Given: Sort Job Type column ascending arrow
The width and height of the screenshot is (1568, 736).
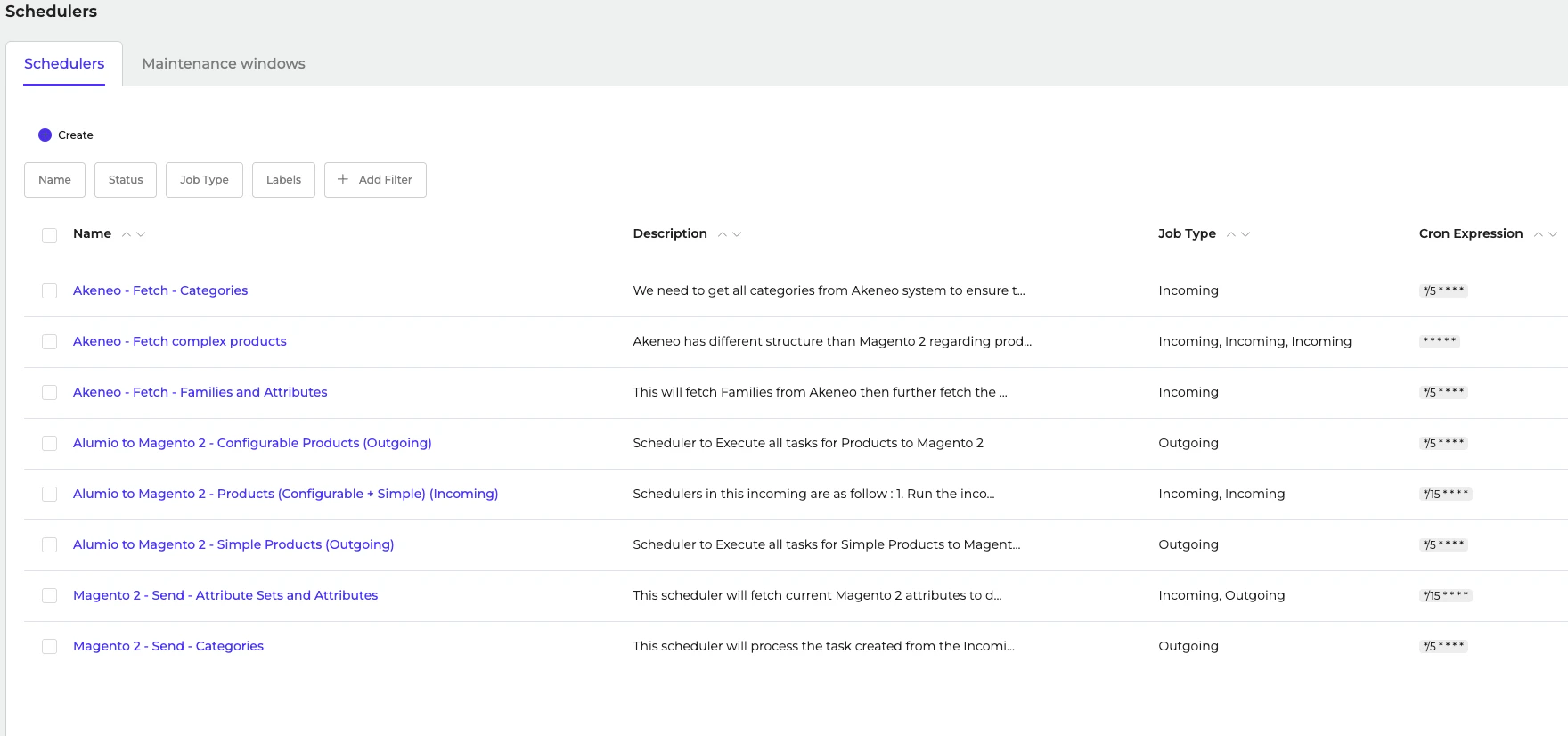Looking at the screenshot, I should [1231, 234].
